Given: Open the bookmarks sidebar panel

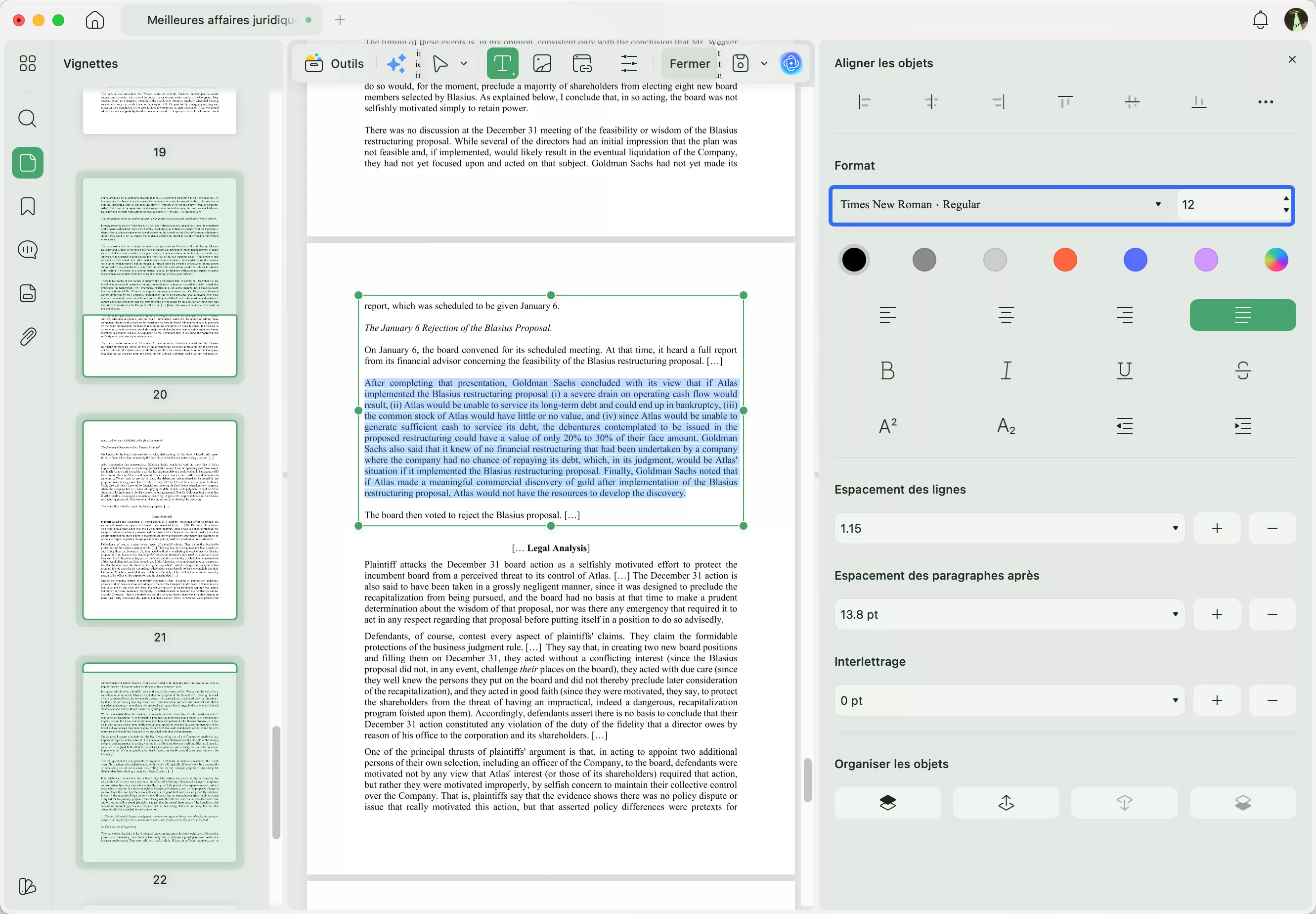Looking at the screenshot, I should 28,207.
